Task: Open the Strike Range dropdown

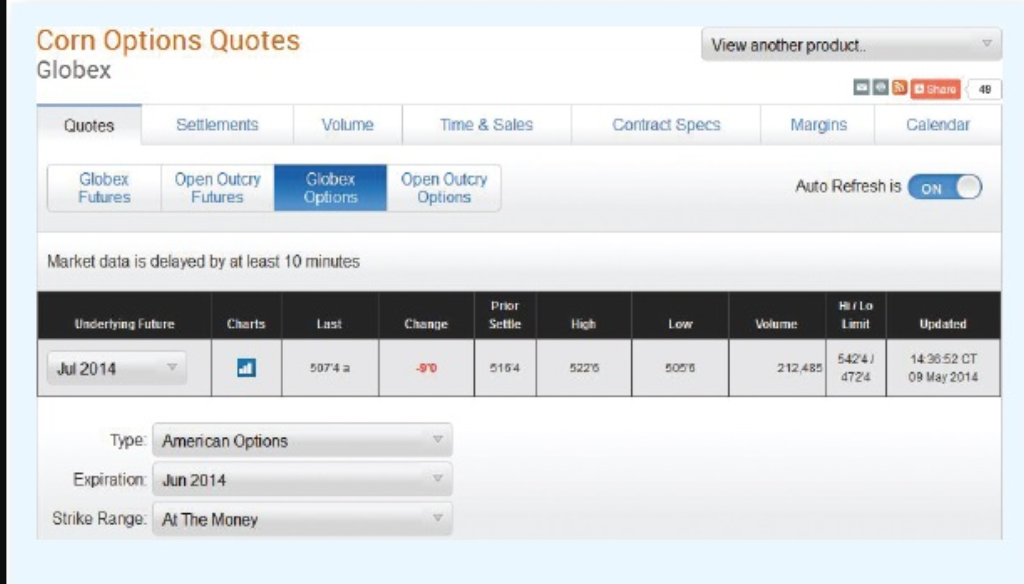Action: (x=298, y=519)
